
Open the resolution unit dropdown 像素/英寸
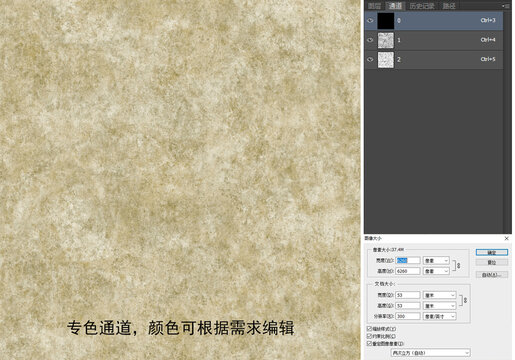[x=439, y=316]
